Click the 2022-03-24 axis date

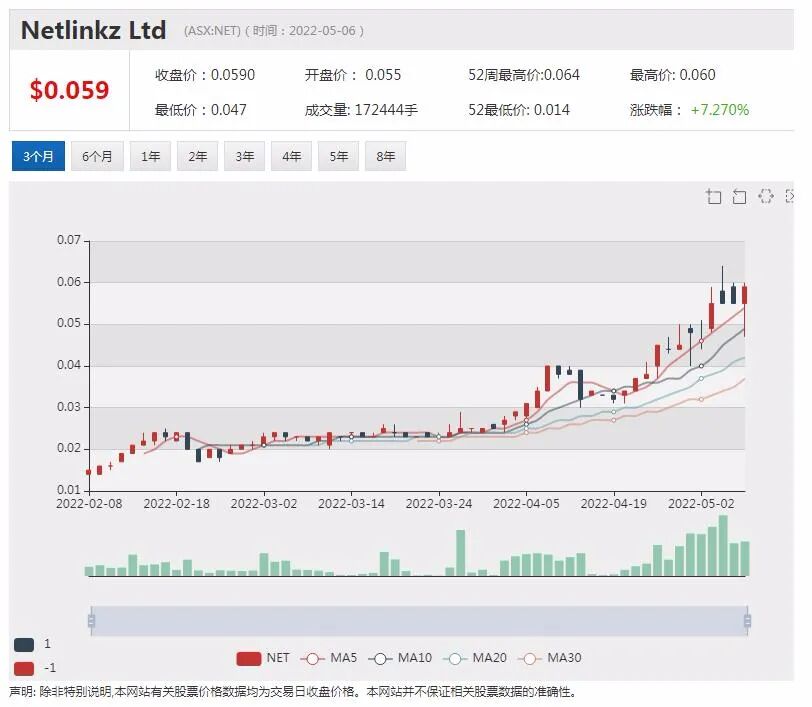tap(439, 504)
